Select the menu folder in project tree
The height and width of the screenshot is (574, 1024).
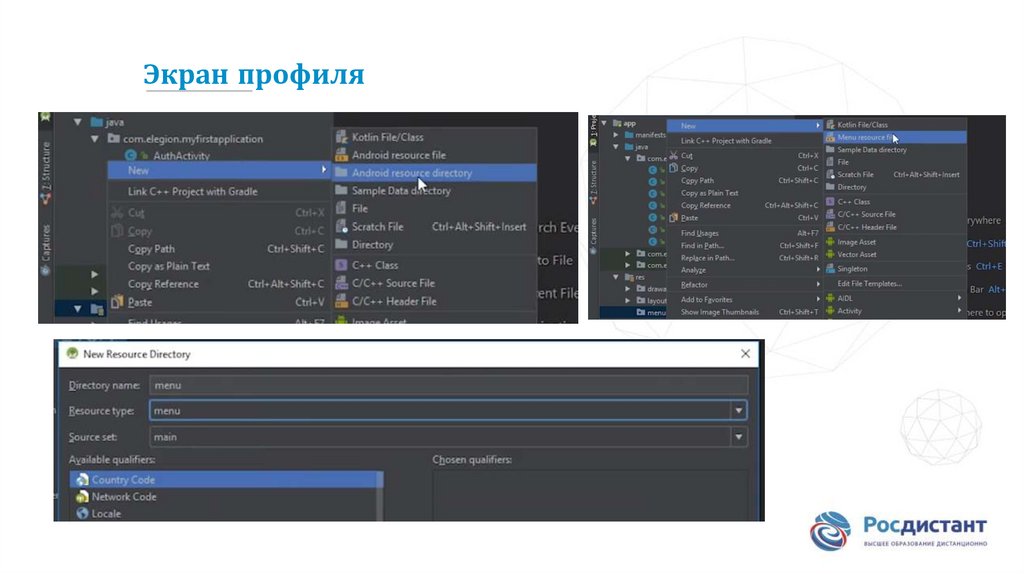coord(651,313)
